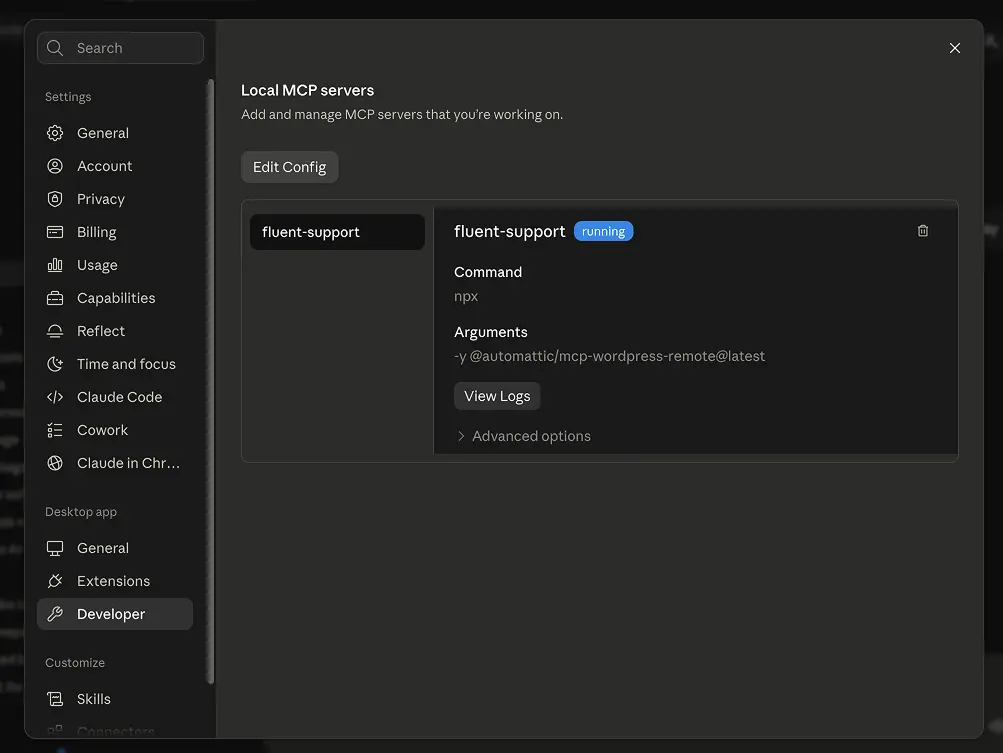The width and height of the screenshot is (1003, 753).
Task: Open the Account settings page
Action: coord(115,166)
